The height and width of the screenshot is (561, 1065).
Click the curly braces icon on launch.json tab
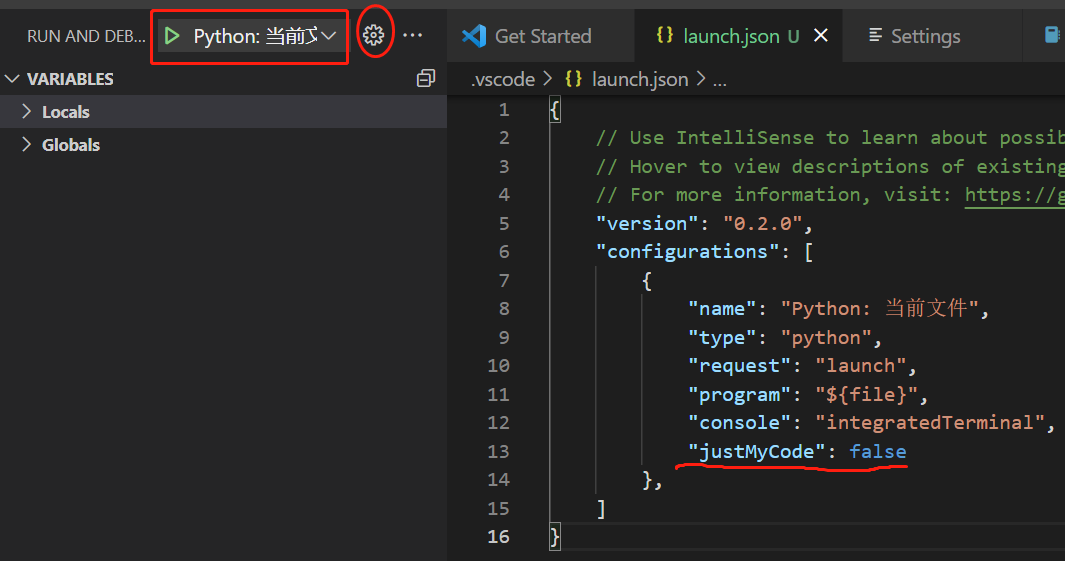(664, 36)
